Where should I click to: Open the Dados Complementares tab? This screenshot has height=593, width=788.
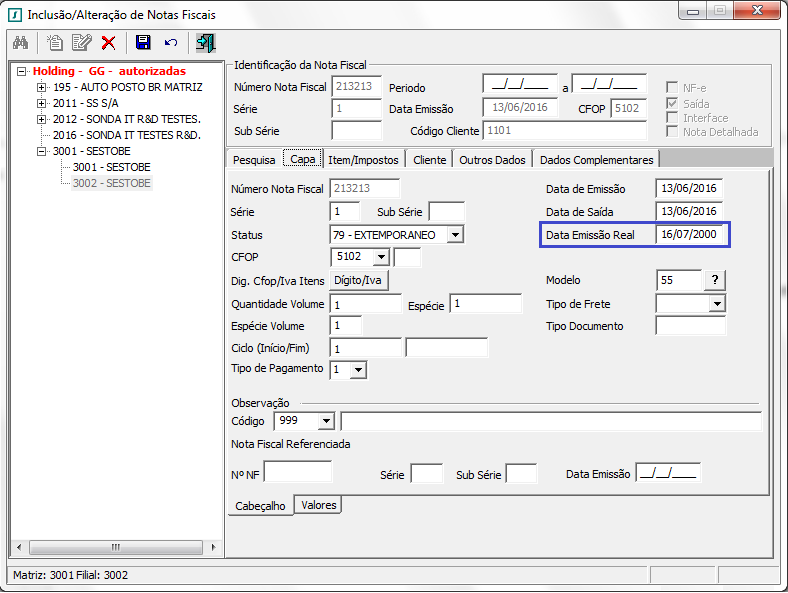(x=596, y=160)
